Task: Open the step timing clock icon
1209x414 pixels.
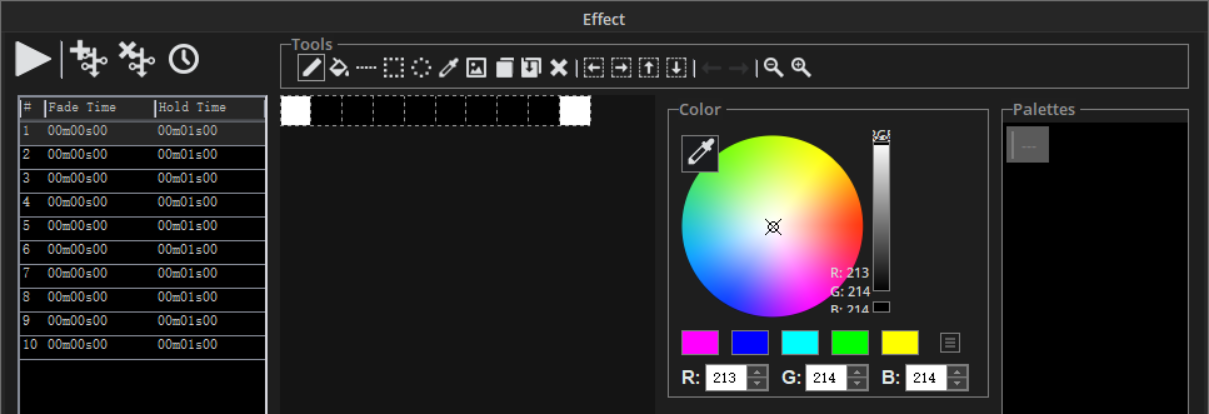Action: click(183, 59)
